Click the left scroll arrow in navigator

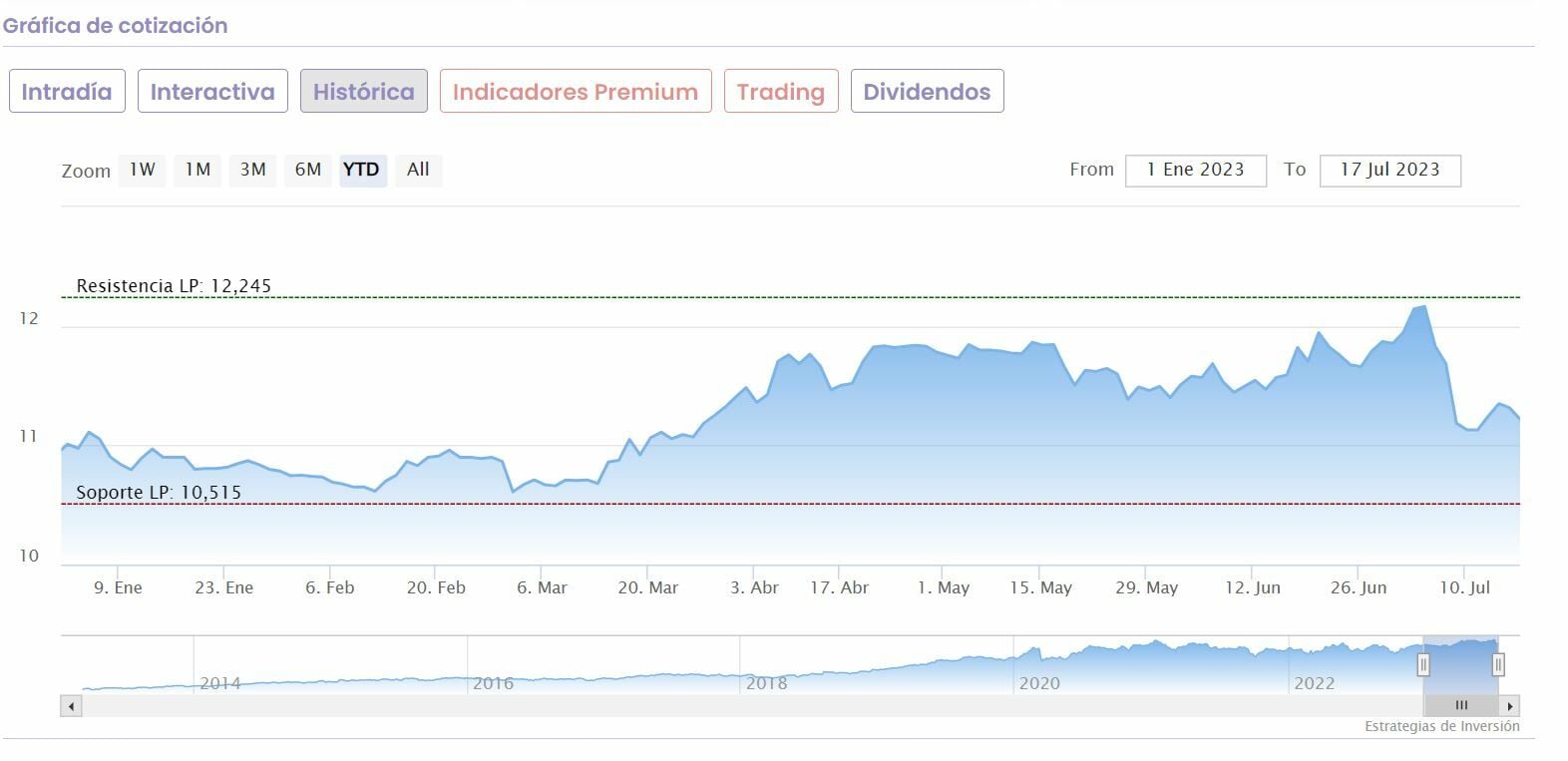click(x=71, y=706)
